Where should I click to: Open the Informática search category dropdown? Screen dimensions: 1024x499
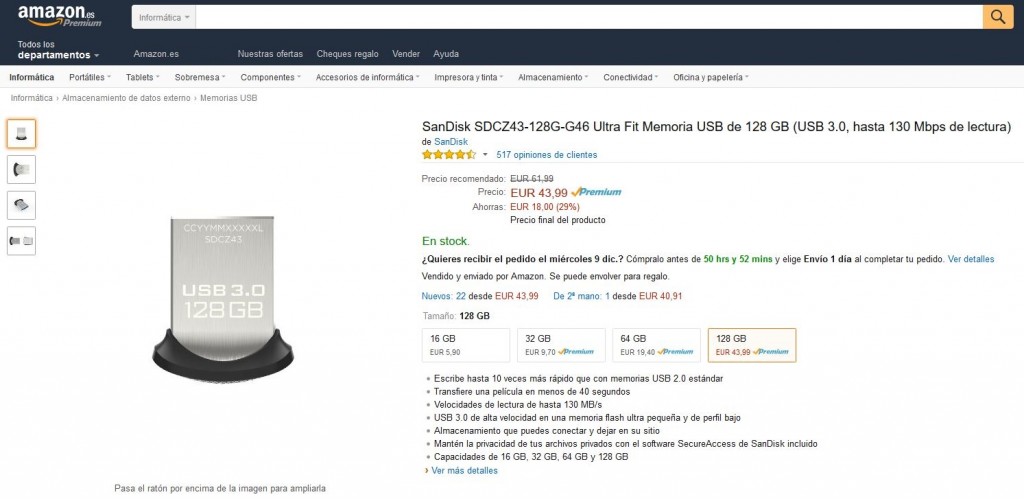point(165,18)
